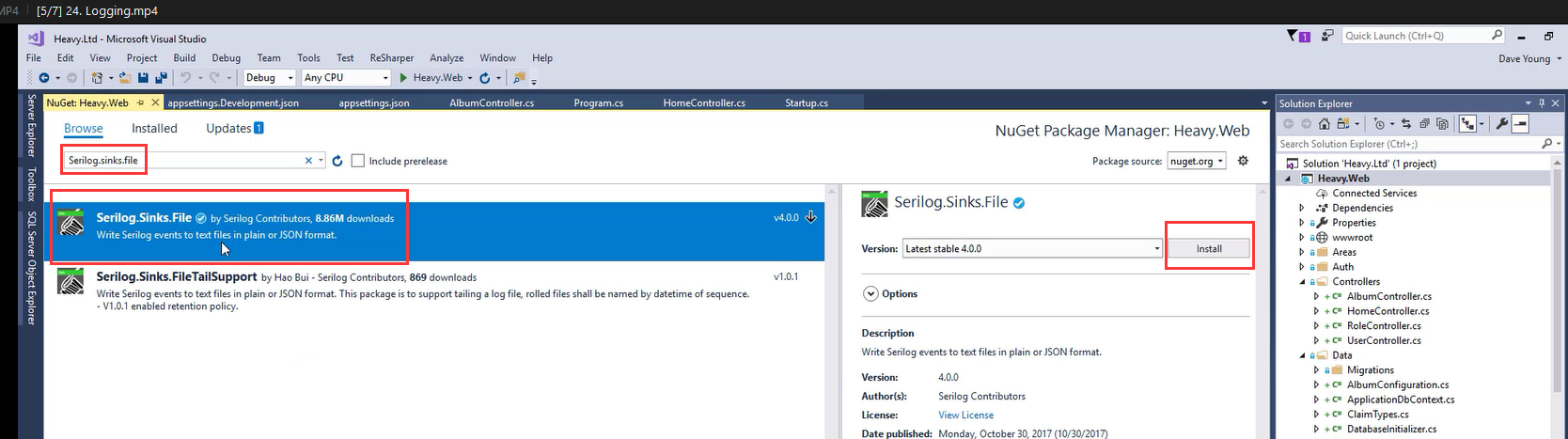Open the Toolbox side panel tab
The height and width of the screenshot is (439, 1568).
[x=31, y=184]
